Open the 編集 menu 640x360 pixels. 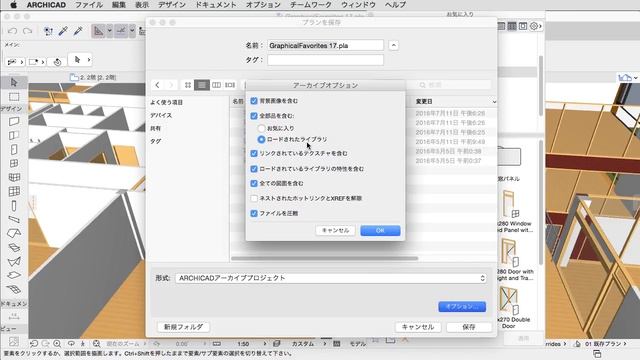pyautogui.click(x=119, y=5)
